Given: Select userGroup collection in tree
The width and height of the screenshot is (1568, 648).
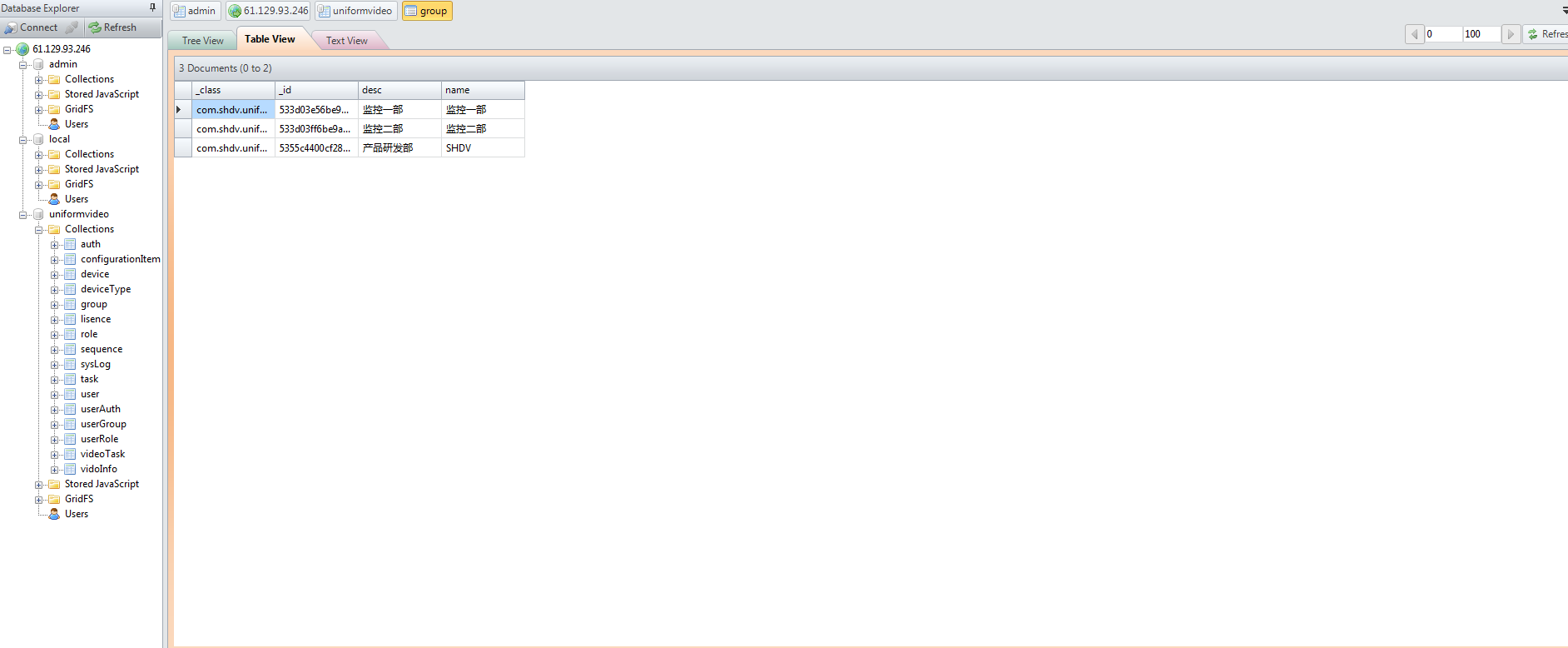Looking at the screenshot, I should pyautogui.click(x=103, y=424).
